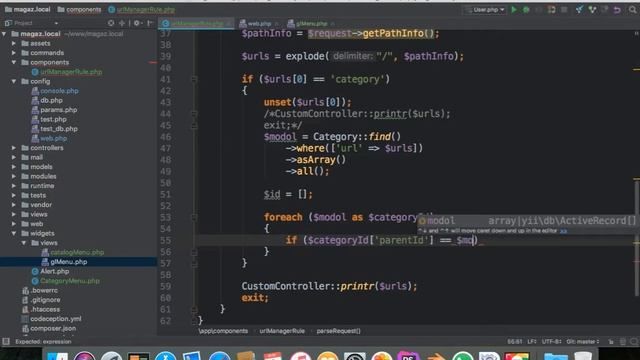Click the class icon beside Alert.php in tree
Image resolution: width=640 pixels, height=360 pixels.
pyautogui.click(x=35, y=271)
